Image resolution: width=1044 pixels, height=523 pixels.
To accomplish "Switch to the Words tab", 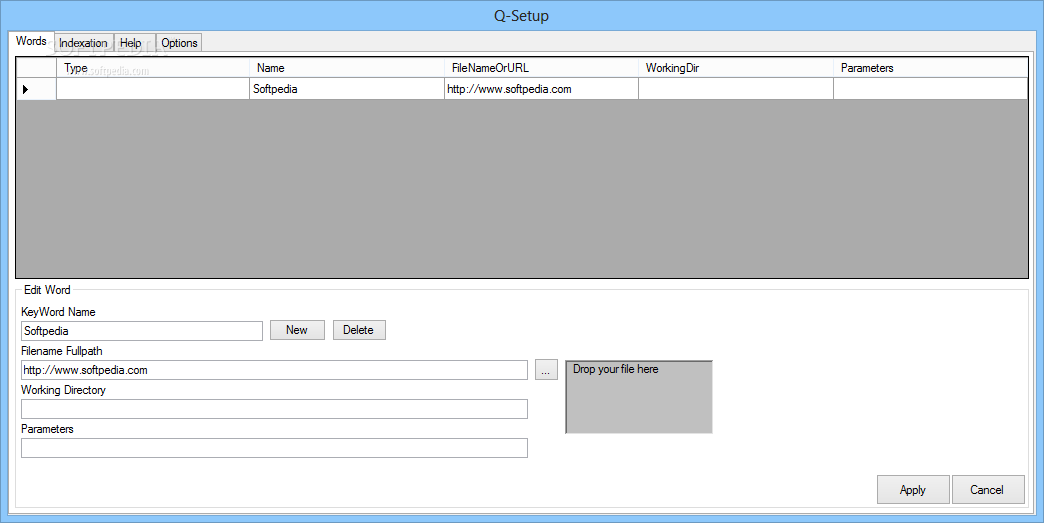I will (x=31, y=41).
